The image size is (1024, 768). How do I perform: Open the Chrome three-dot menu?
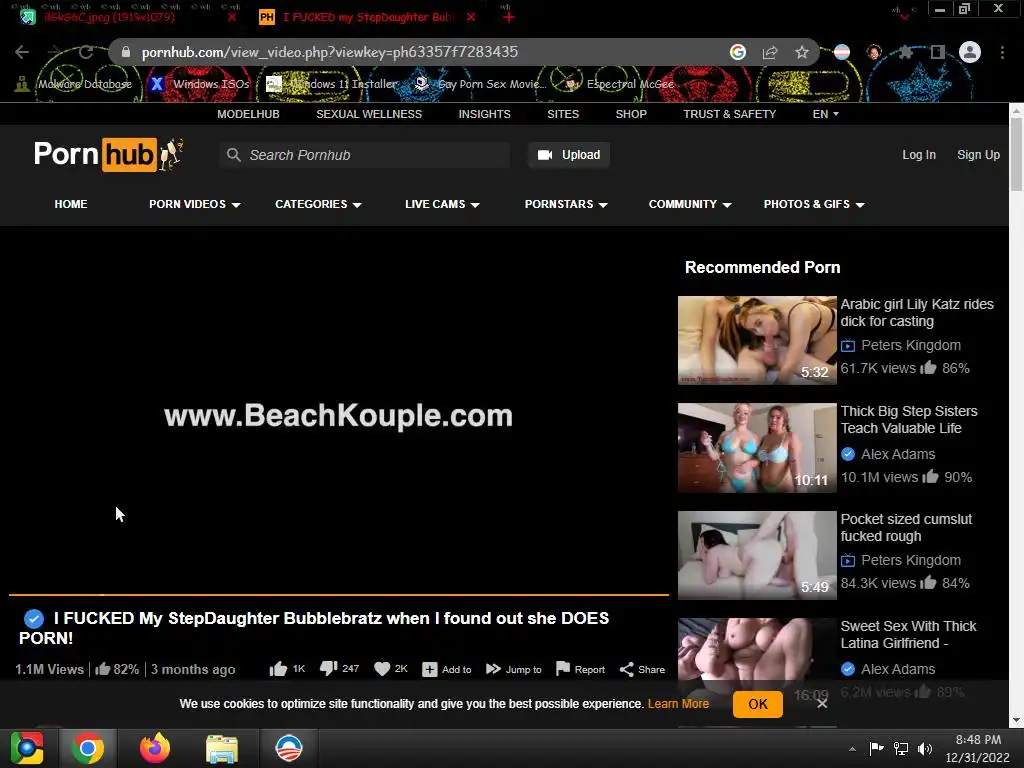pyautogui.click(x=1002, y=52)
